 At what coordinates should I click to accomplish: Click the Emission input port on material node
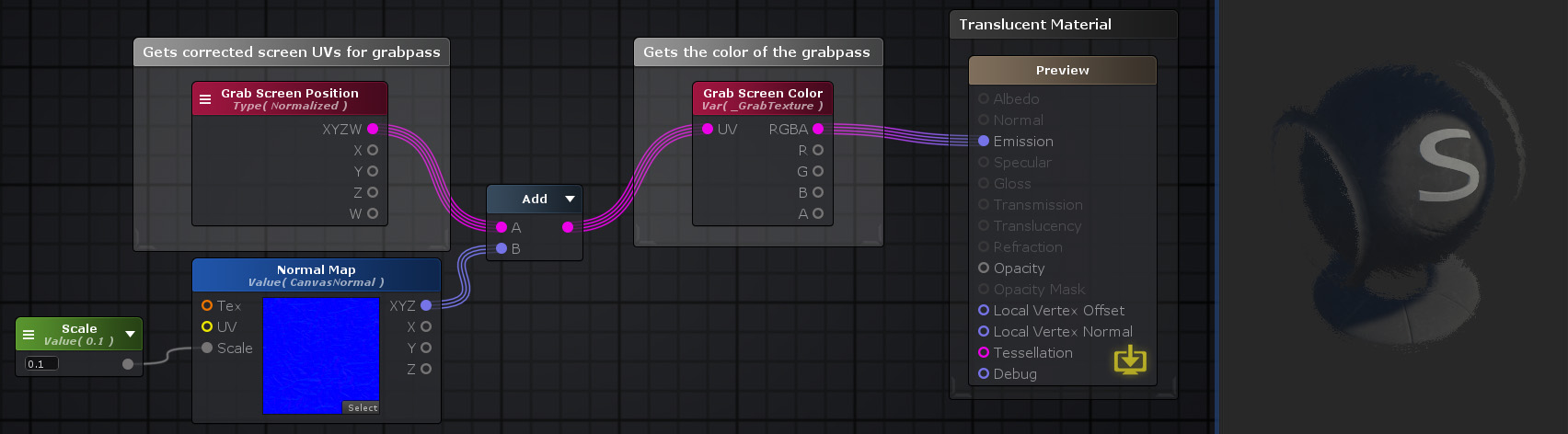point(984,141)
